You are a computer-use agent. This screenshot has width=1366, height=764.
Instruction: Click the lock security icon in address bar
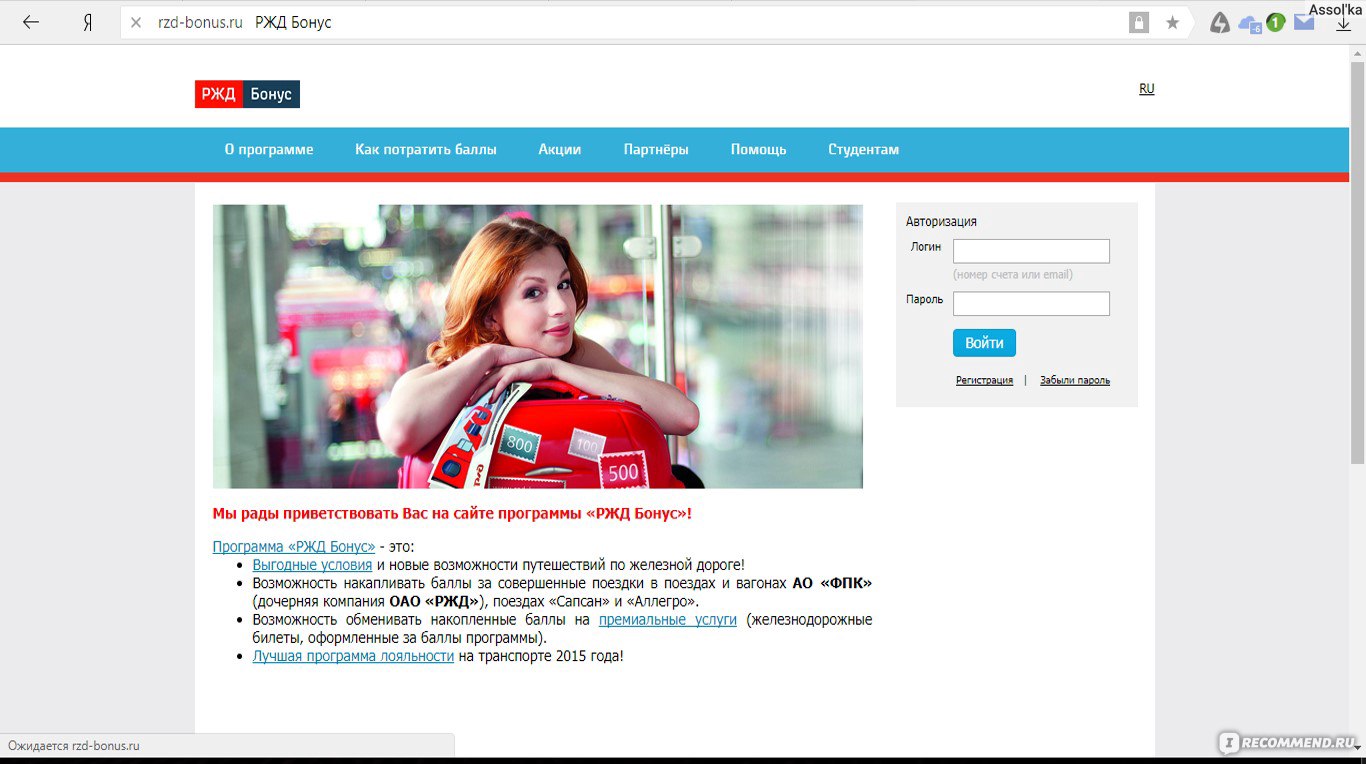tap(1139, 22)
